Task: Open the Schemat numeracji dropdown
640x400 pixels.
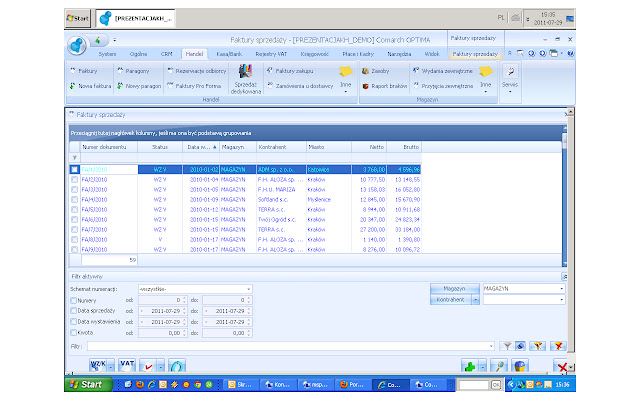Action: point(248,289)
